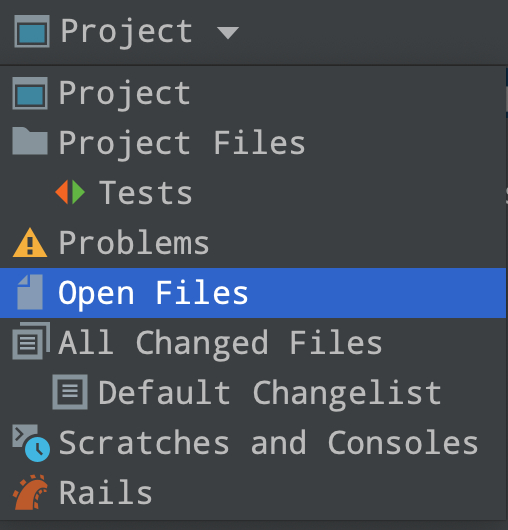Choose All Changed Files scope
508x530 pixels.
(x=253, y=342)
